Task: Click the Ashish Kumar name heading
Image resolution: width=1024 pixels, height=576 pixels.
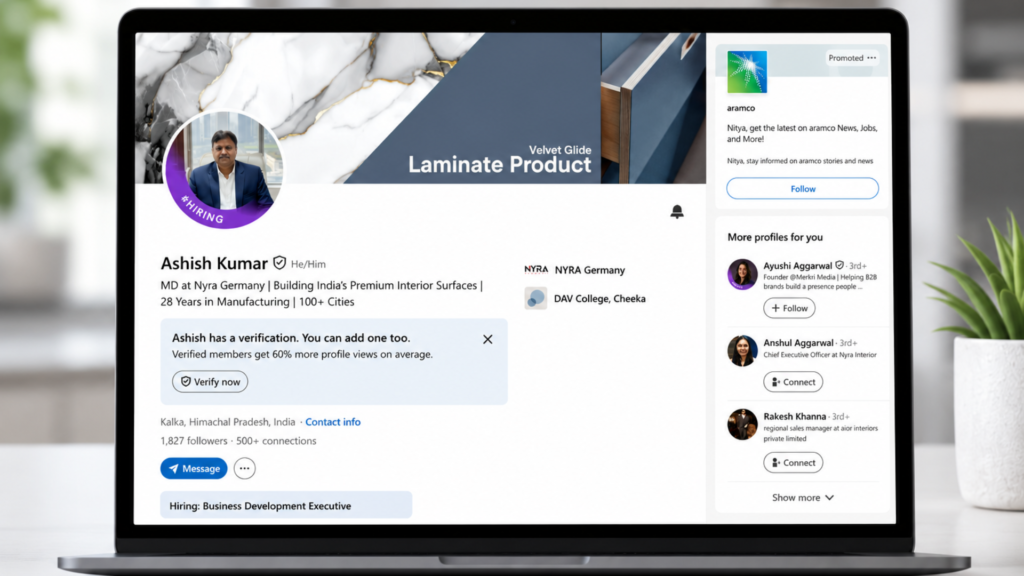Action: pyautogui.click(x=214, y=263)
